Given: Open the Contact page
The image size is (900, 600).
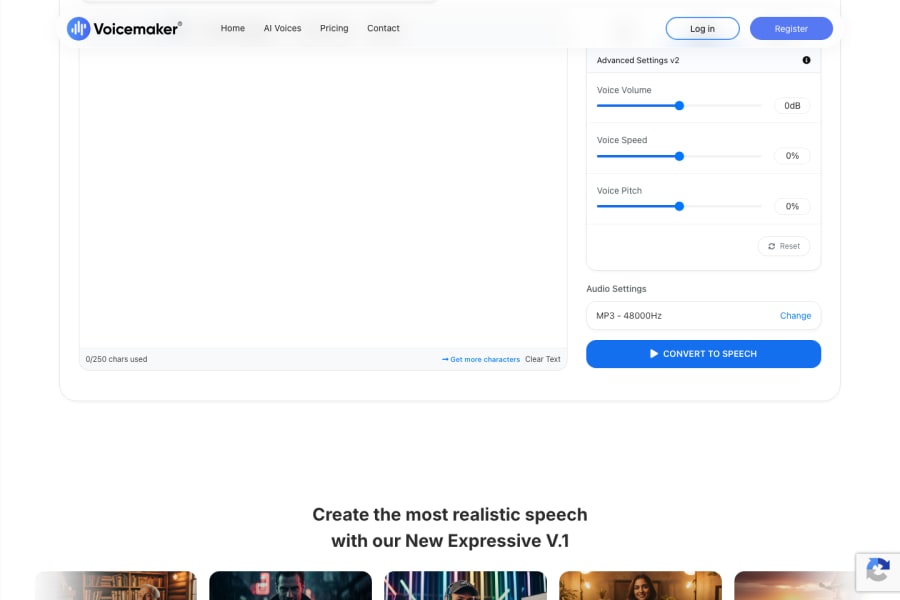Looking at the screenshot, I should click(x=383, y=28).
